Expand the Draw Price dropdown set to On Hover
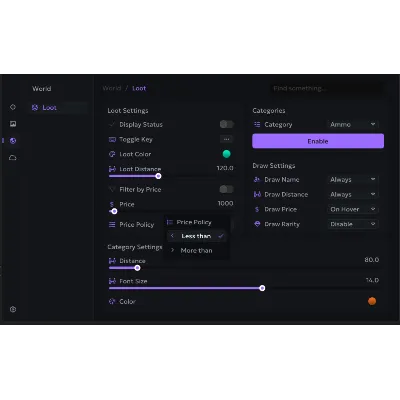 click(x=353, y=209)
